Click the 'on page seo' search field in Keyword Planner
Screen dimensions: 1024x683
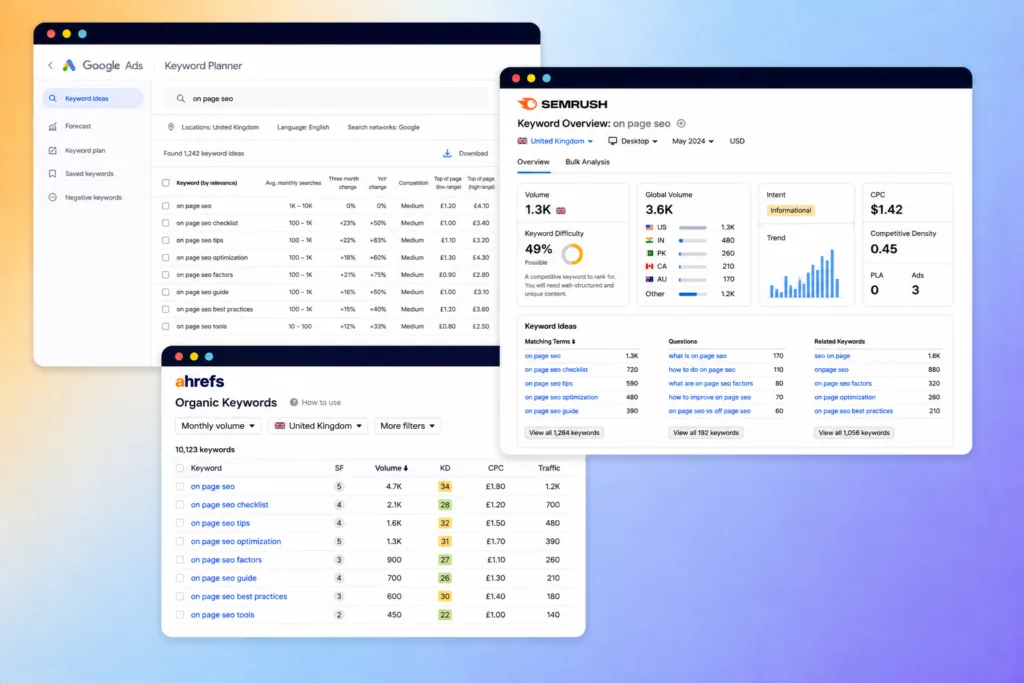pos(327,99)
